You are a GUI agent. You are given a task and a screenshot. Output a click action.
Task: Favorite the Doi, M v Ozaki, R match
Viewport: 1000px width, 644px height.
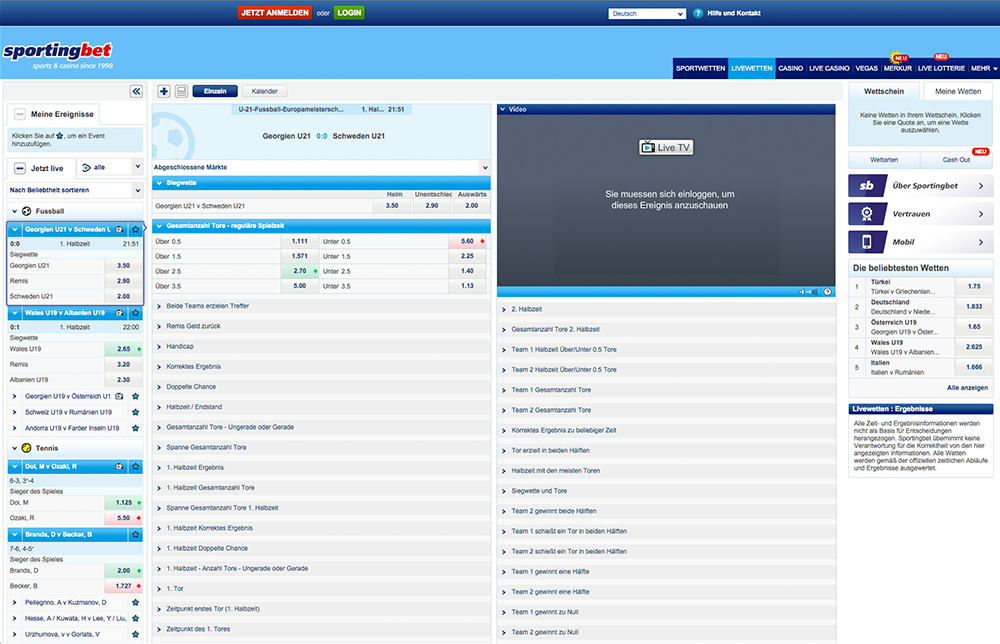click(135, 467)
